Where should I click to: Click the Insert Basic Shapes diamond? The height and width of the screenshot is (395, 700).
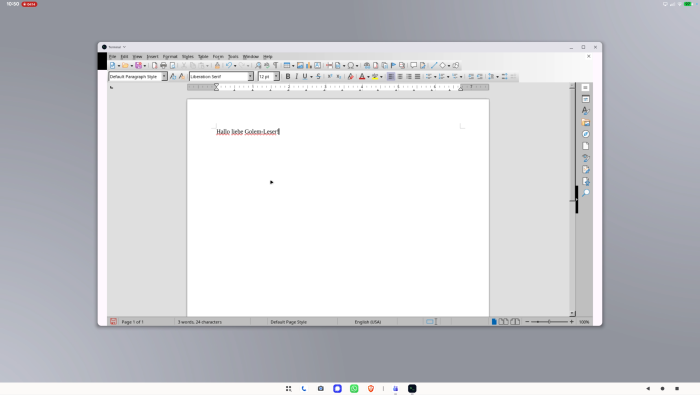pos(442,66)
